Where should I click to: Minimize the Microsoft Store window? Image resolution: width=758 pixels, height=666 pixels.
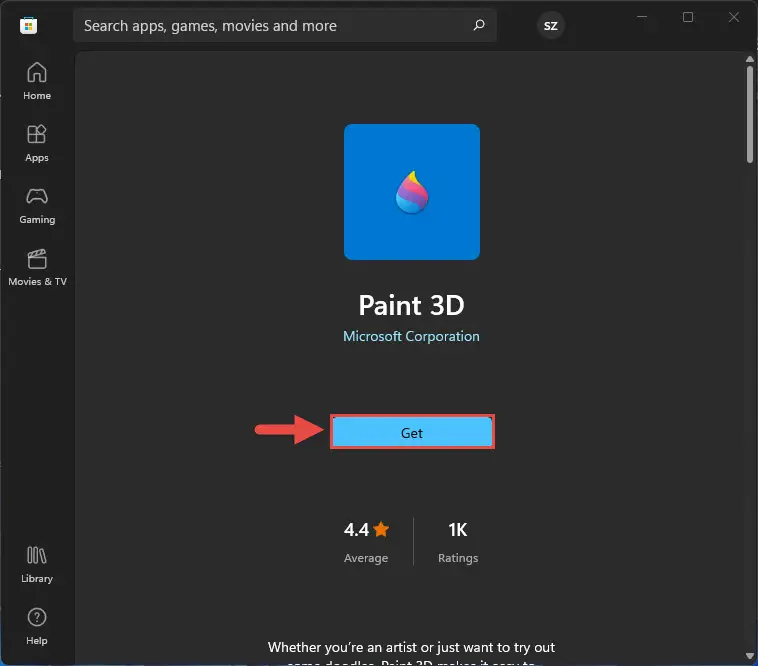point(642,17)
